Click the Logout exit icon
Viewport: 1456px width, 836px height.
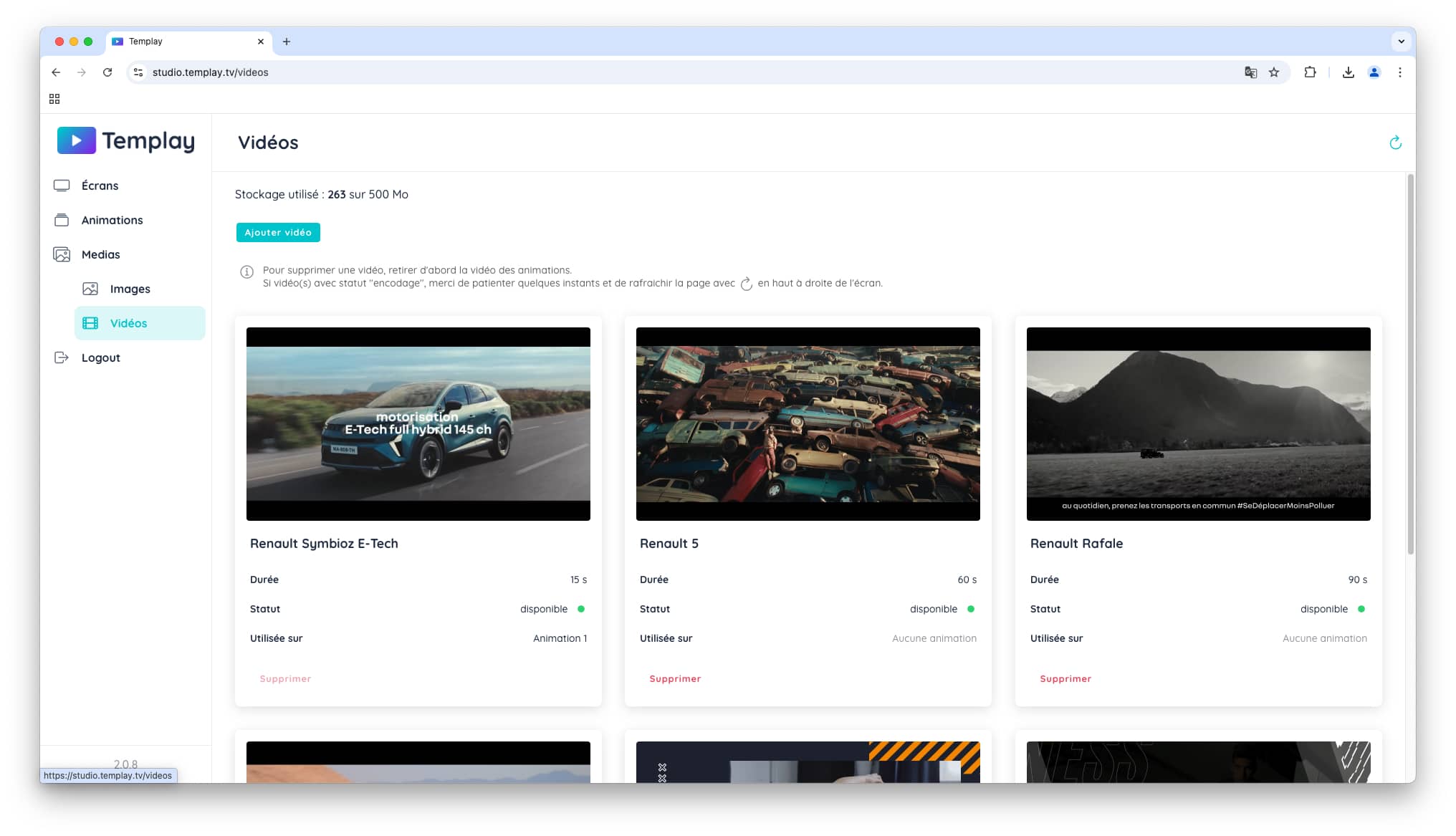point(62,357)
